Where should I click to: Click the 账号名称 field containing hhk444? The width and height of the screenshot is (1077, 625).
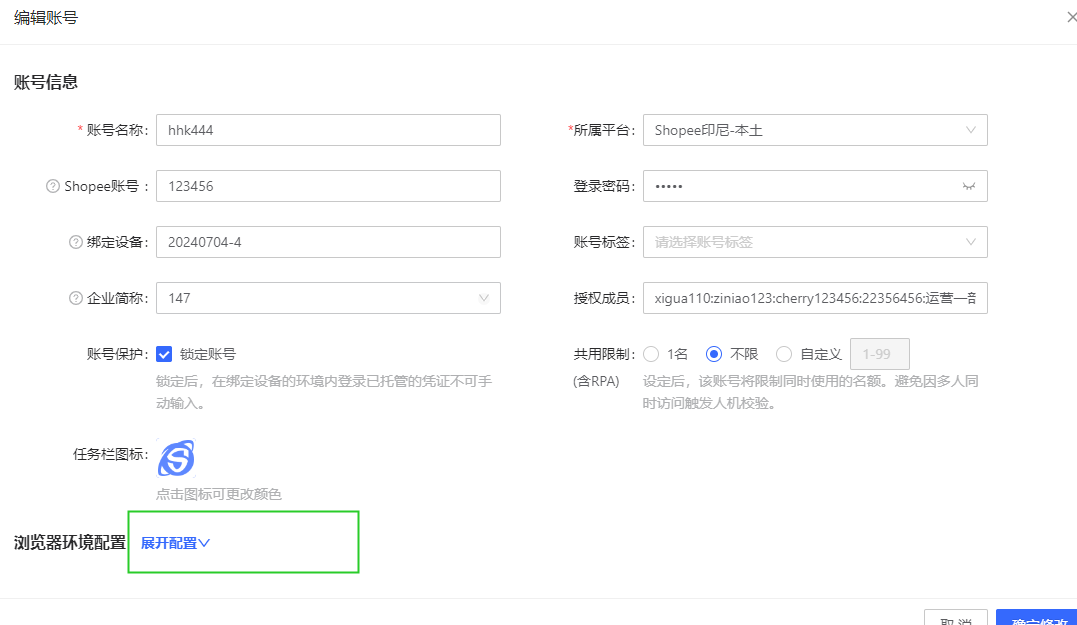(x=328, y=130)
